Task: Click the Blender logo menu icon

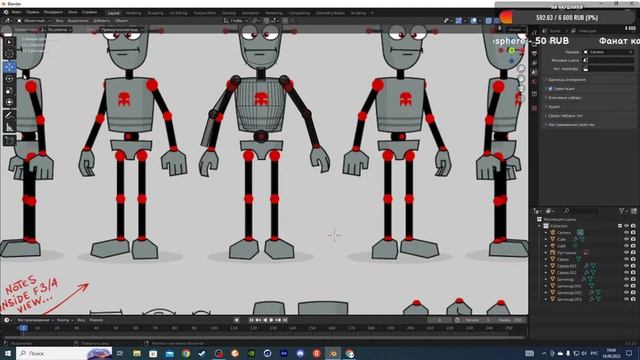Action: pos(6,13)
